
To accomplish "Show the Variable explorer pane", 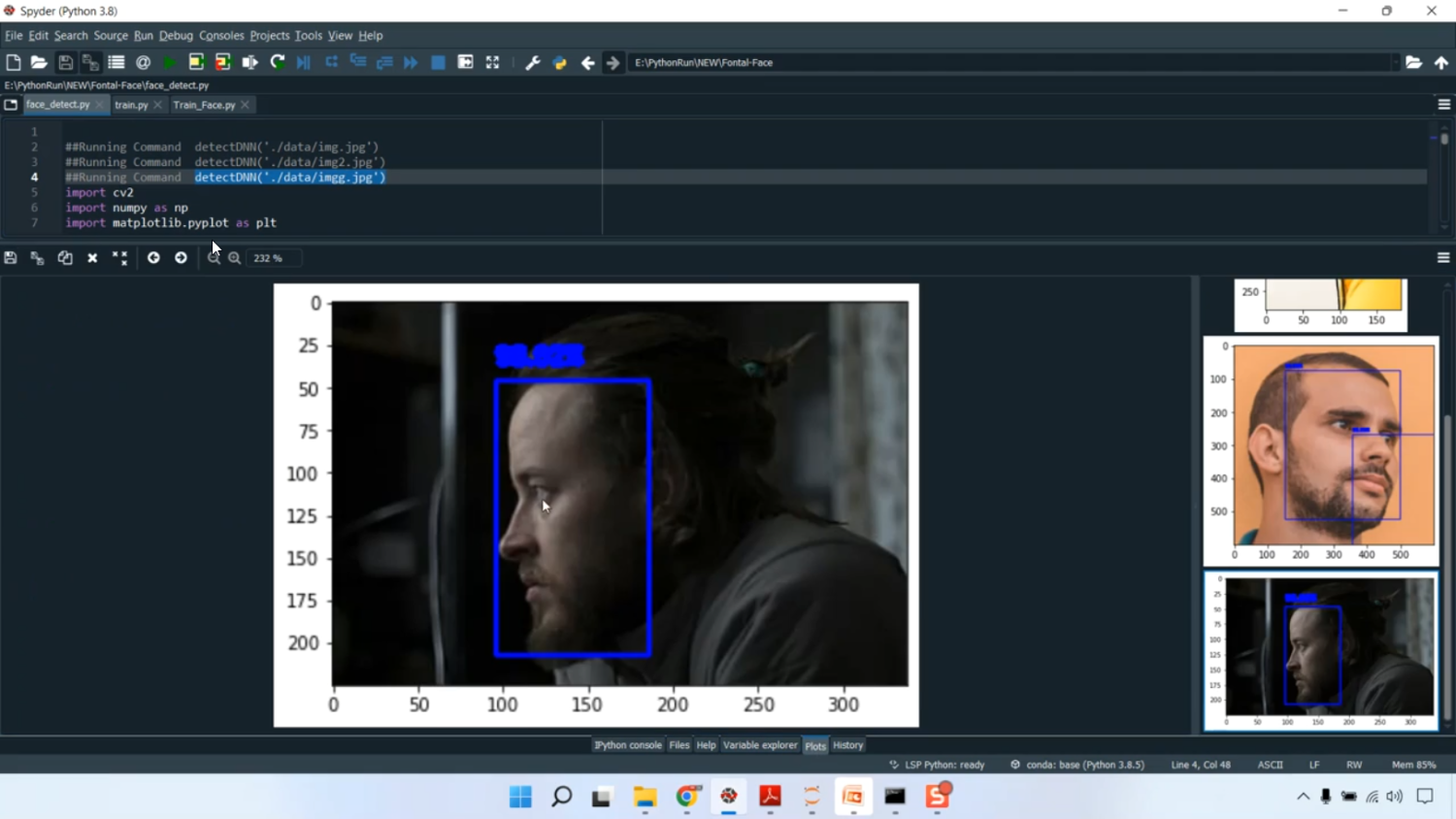I will (x=762, y=744).
